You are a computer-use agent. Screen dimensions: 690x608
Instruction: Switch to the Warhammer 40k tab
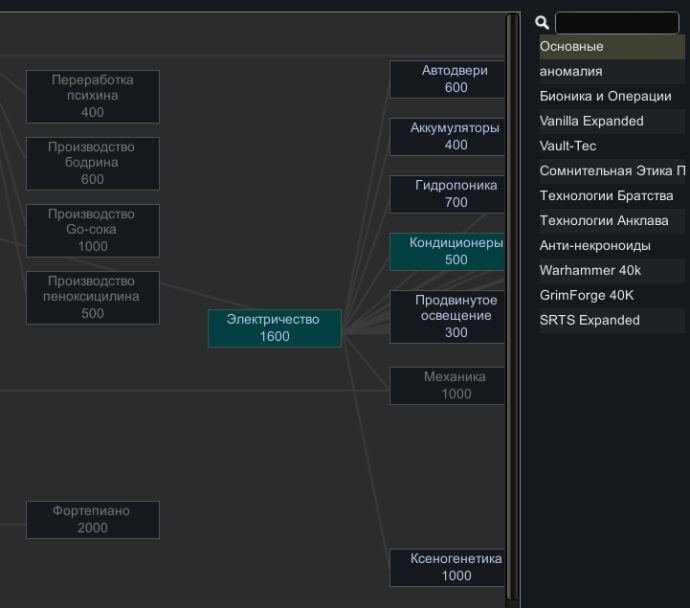pos(612,271)
